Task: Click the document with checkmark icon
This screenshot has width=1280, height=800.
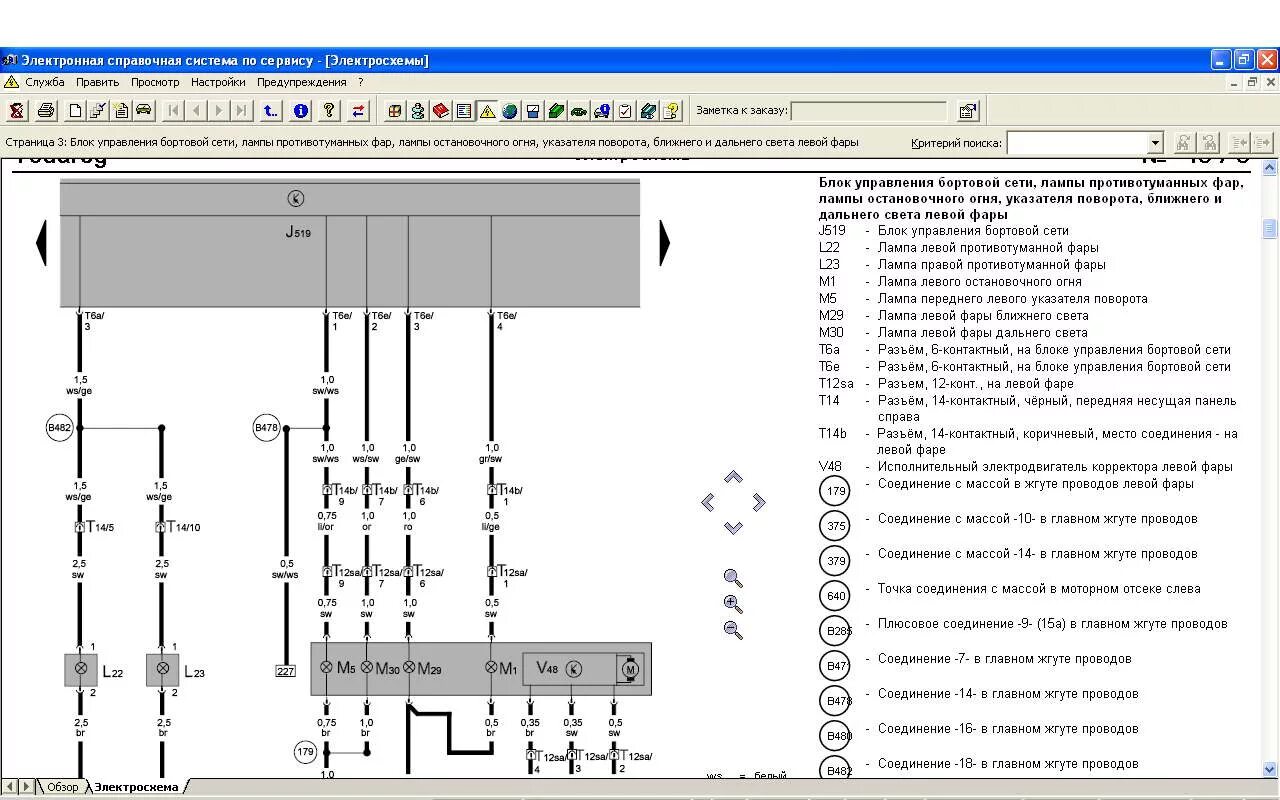Action: (98, 111)
